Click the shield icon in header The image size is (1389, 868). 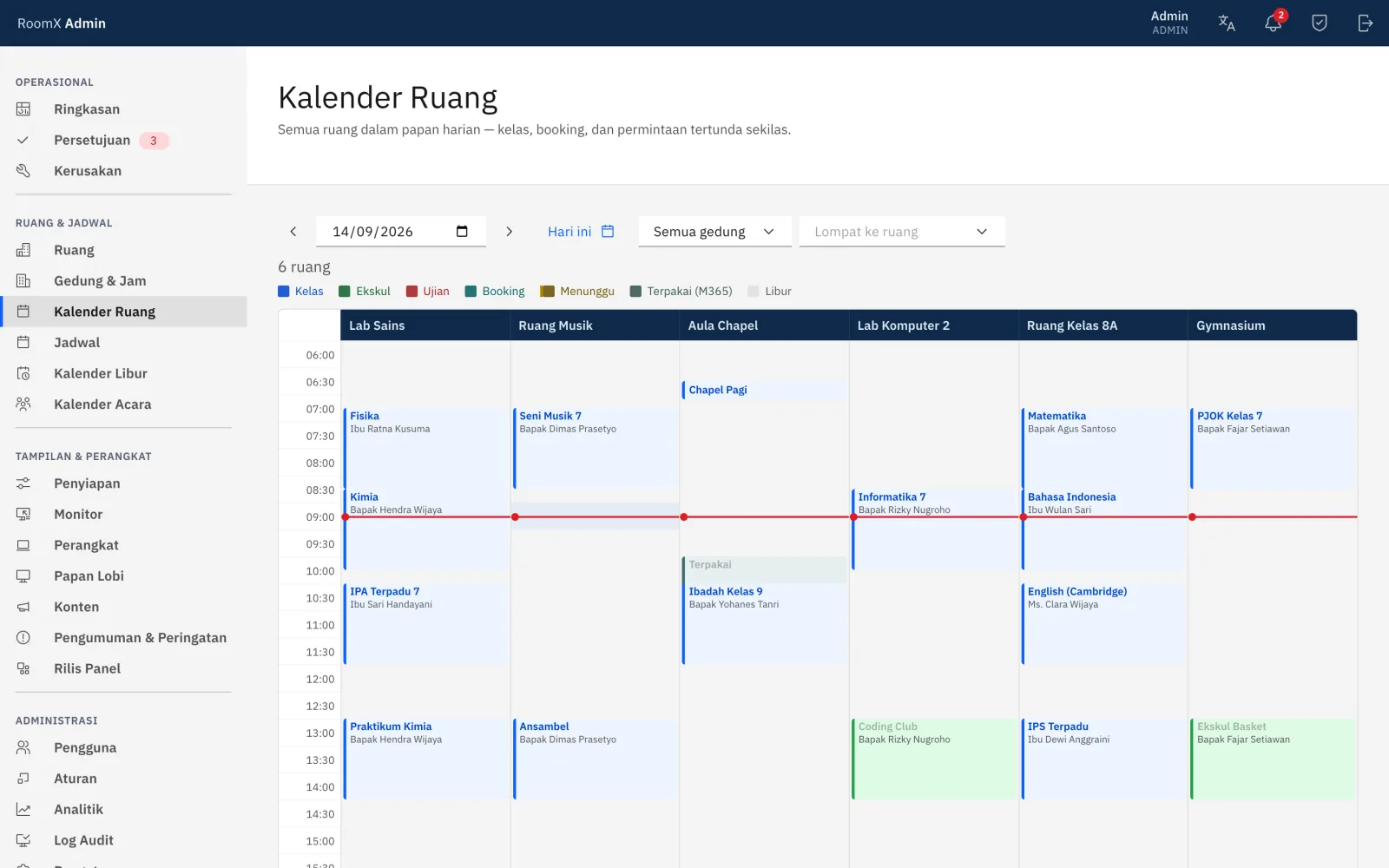1320,23
